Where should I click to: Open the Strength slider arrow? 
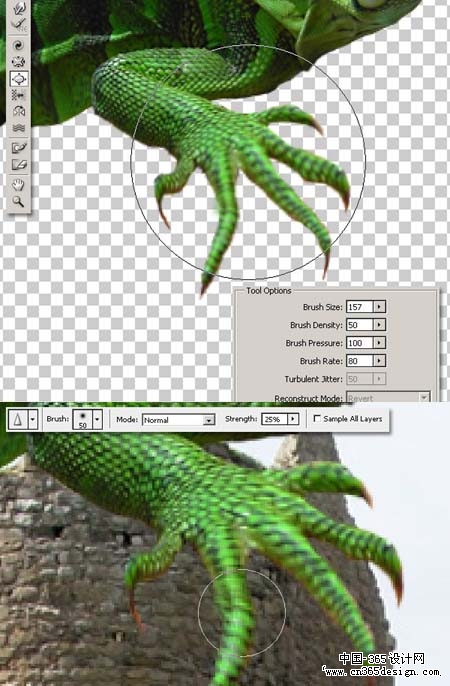click(293, 419)
